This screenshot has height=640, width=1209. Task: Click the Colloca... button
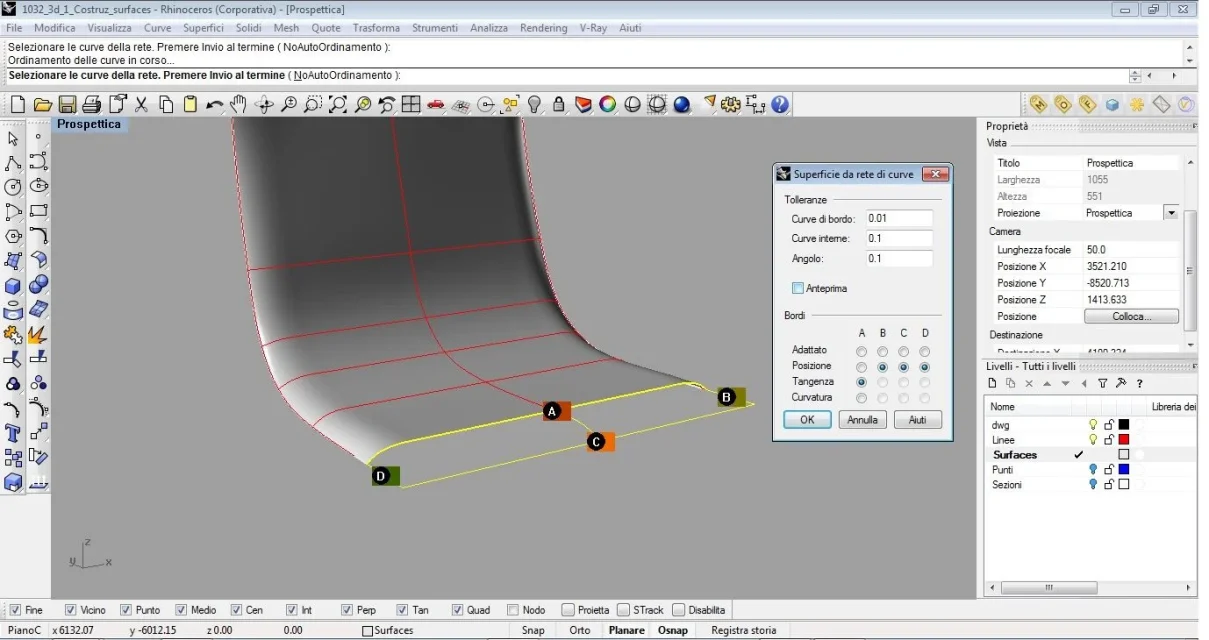pyautogui.click(x=1132, y=316)
